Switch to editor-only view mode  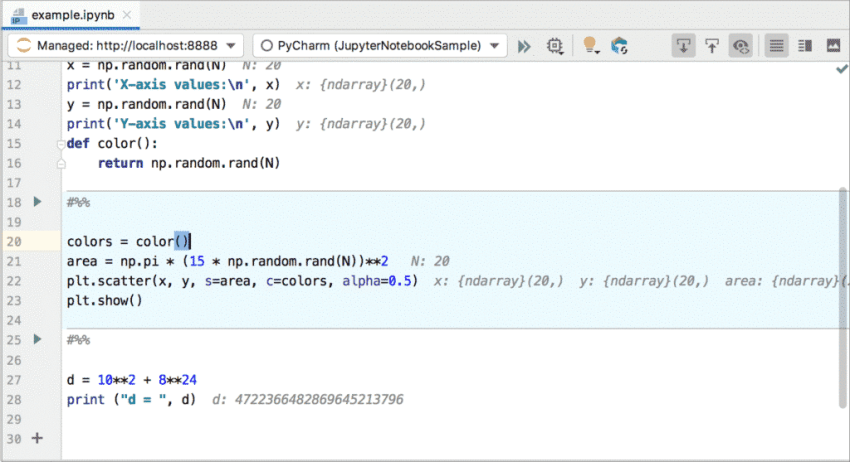[x=776, y=46]
